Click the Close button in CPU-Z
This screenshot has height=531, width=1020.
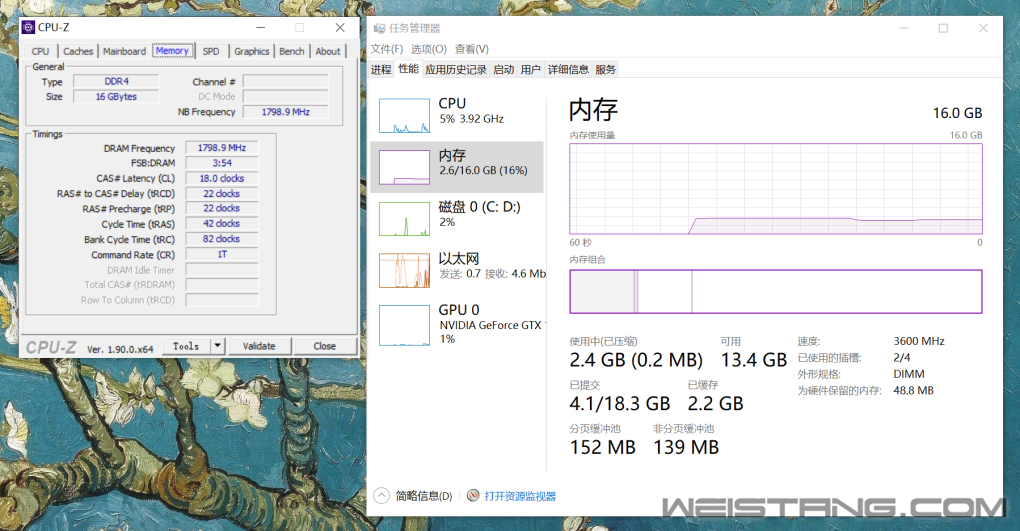[325, 346]
